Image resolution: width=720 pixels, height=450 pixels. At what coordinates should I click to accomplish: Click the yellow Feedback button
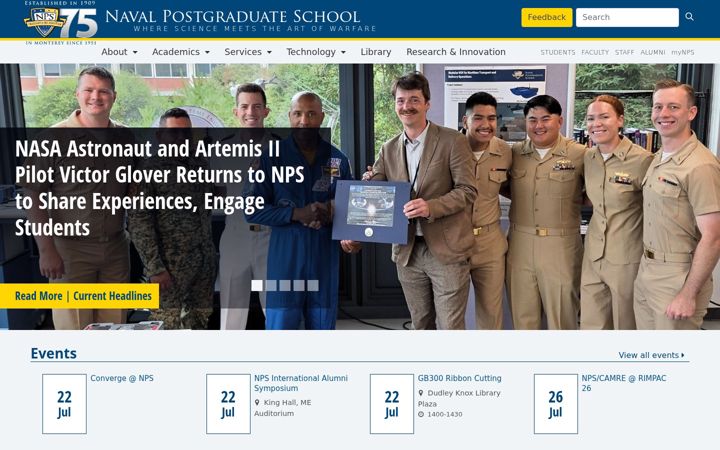pos(546,17)
